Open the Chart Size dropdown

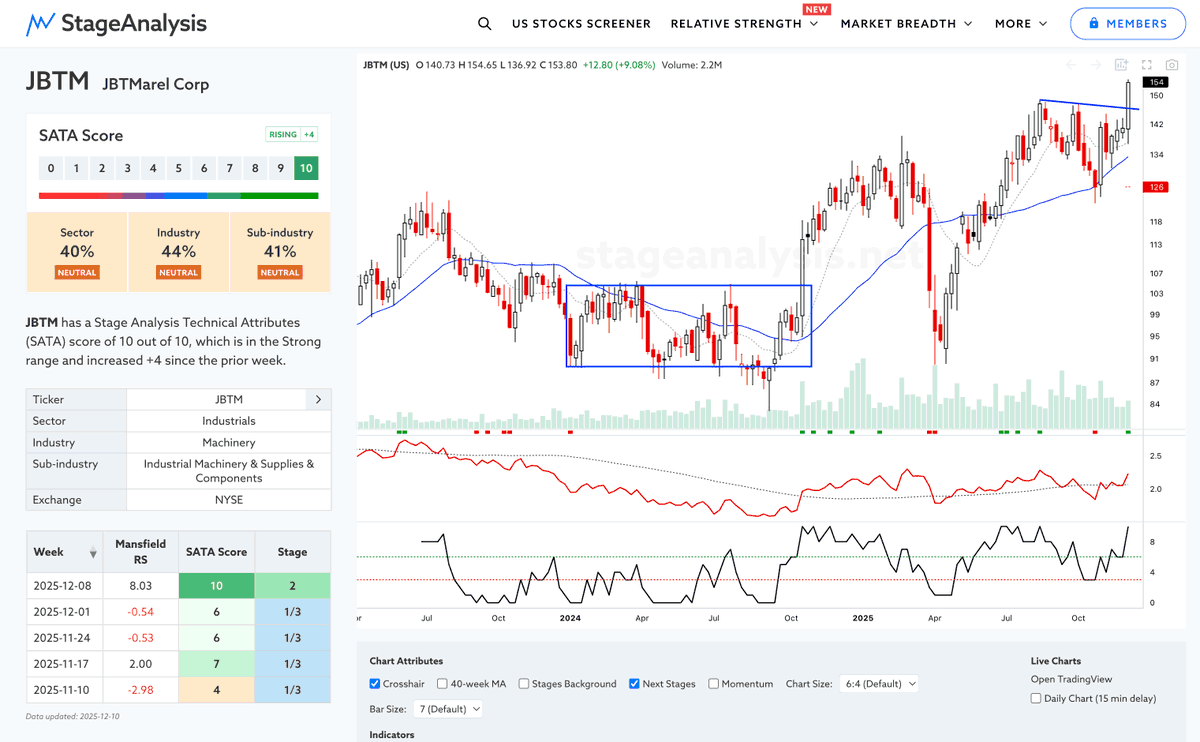tap(880, 684)
